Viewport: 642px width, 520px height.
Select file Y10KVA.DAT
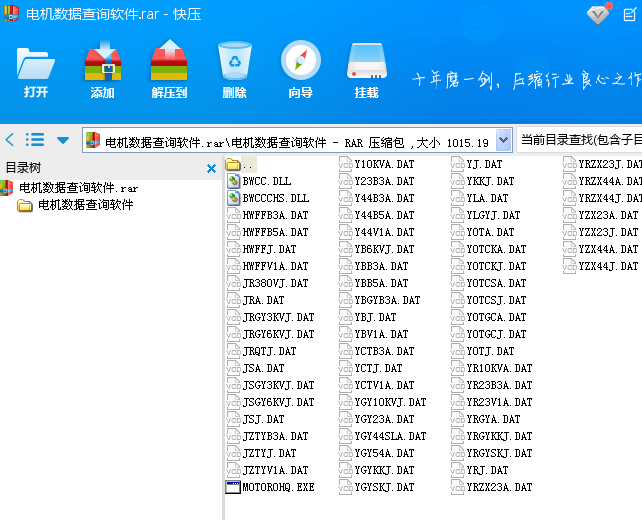pos(376,164)
